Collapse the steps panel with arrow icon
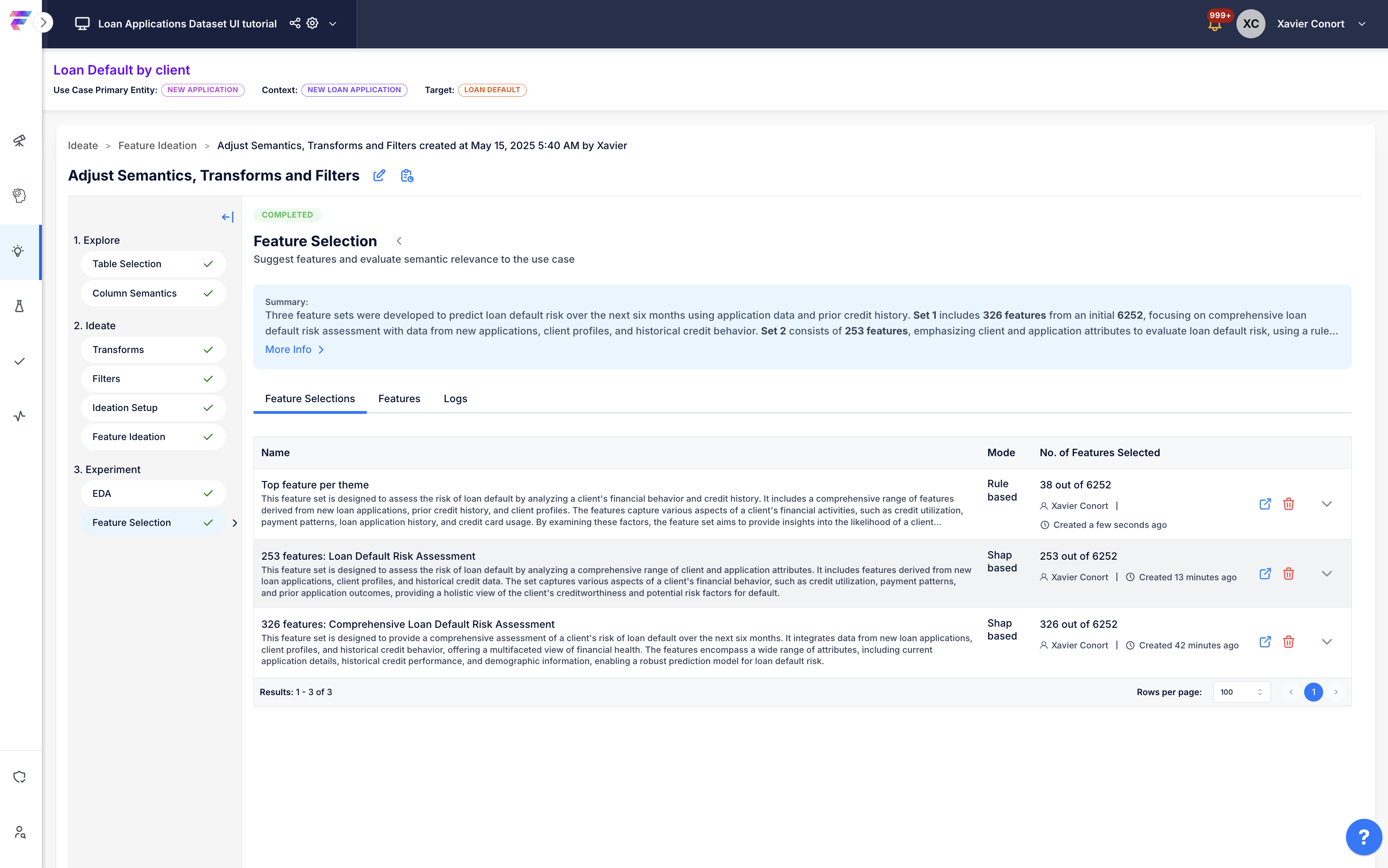Screen dimensions: 1388x868 (228, 217)
